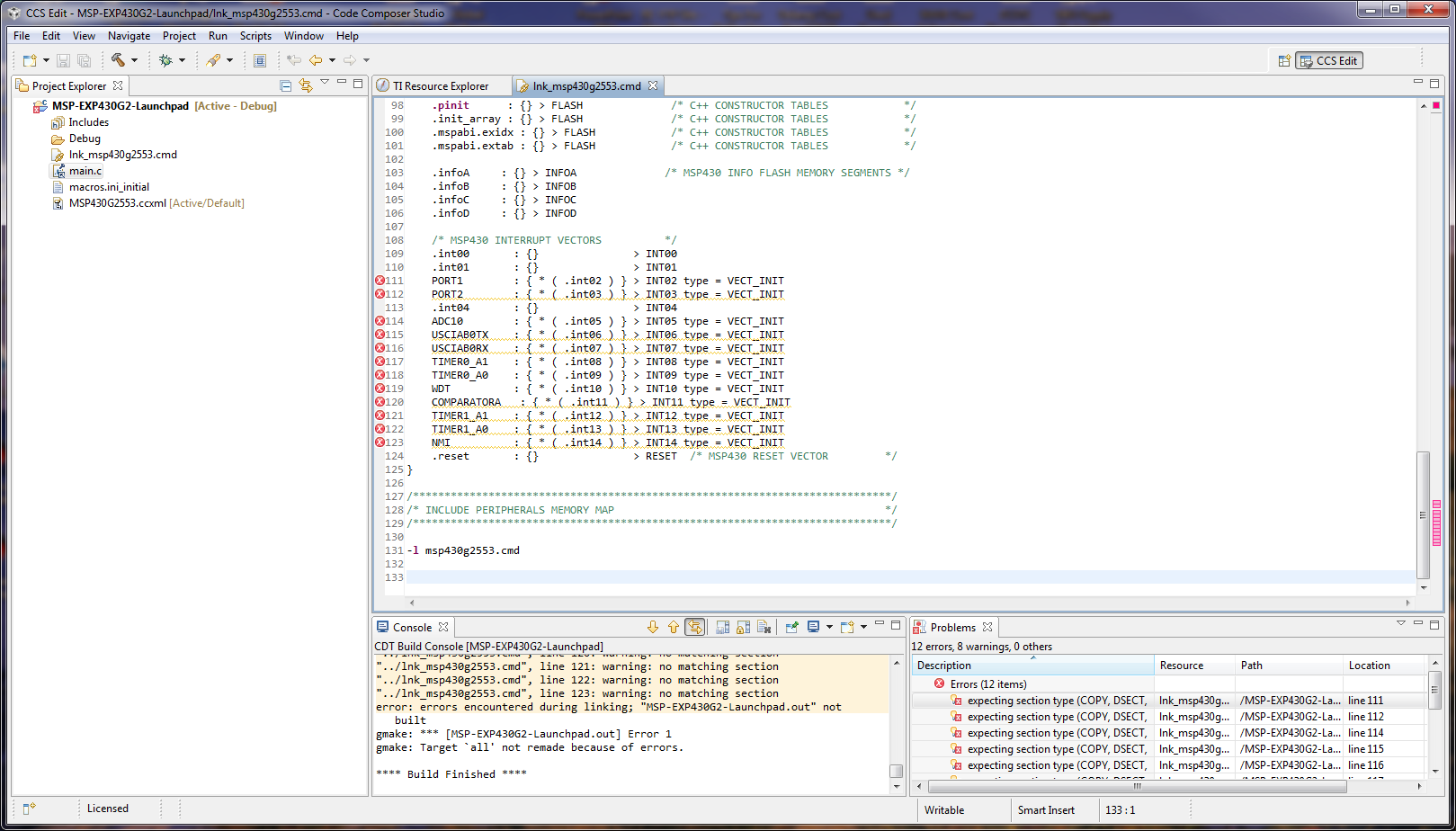
Task: Open the Build hammer dropdown arrow
Action: [x=135, y=60]
